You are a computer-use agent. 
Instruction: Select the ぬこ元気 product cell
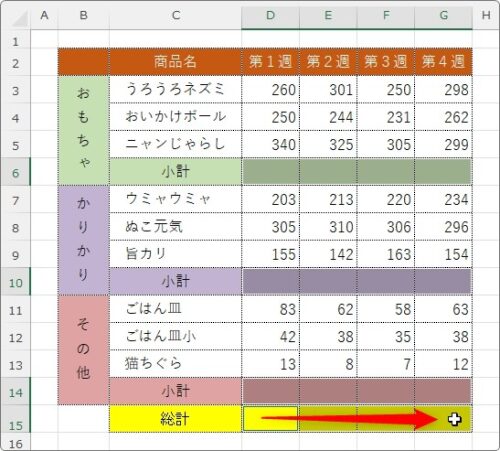pyautogui.click(x=175, y=227)
